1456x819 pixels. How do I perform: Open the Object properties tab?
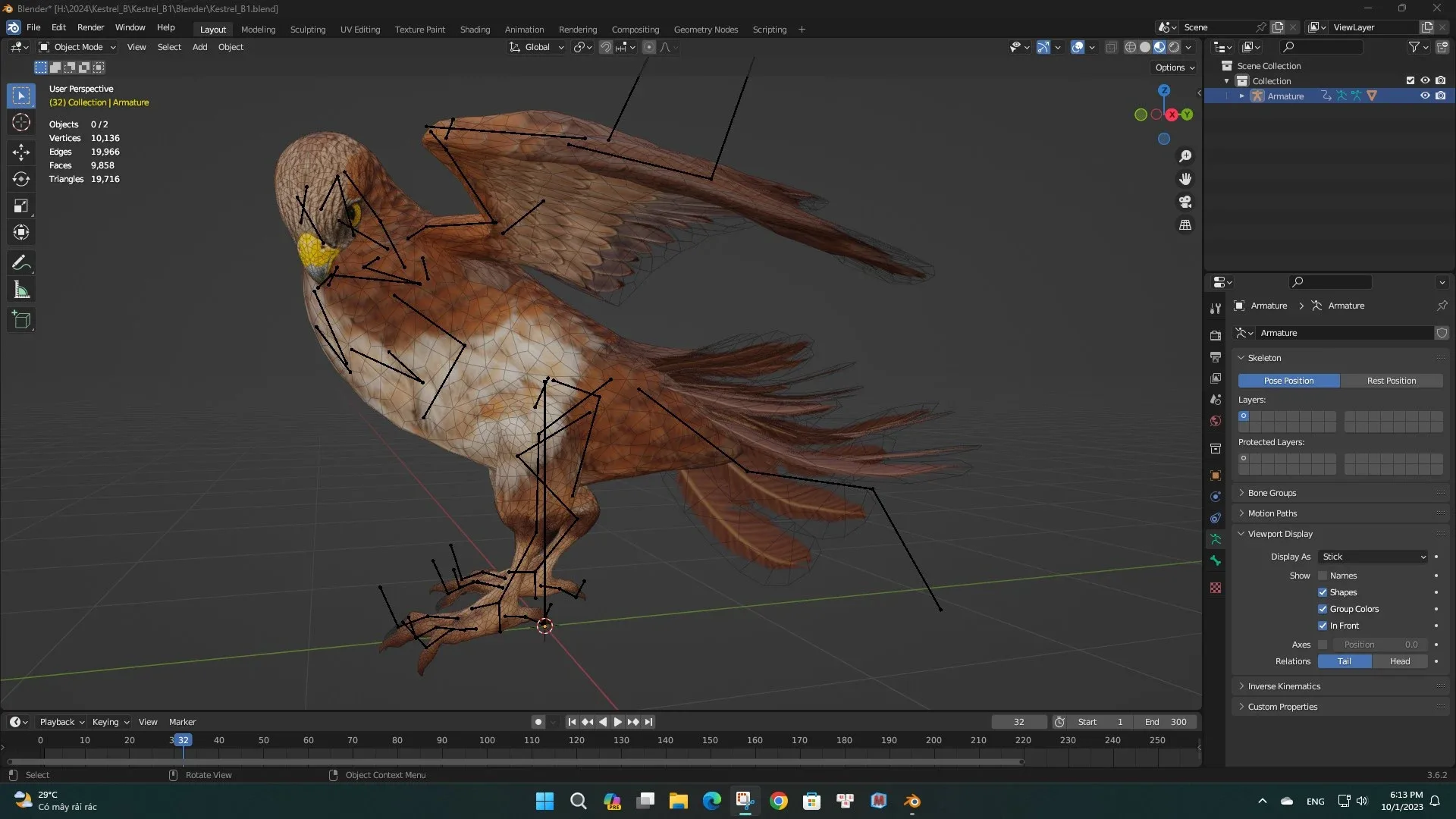[x=1216, y=475]
